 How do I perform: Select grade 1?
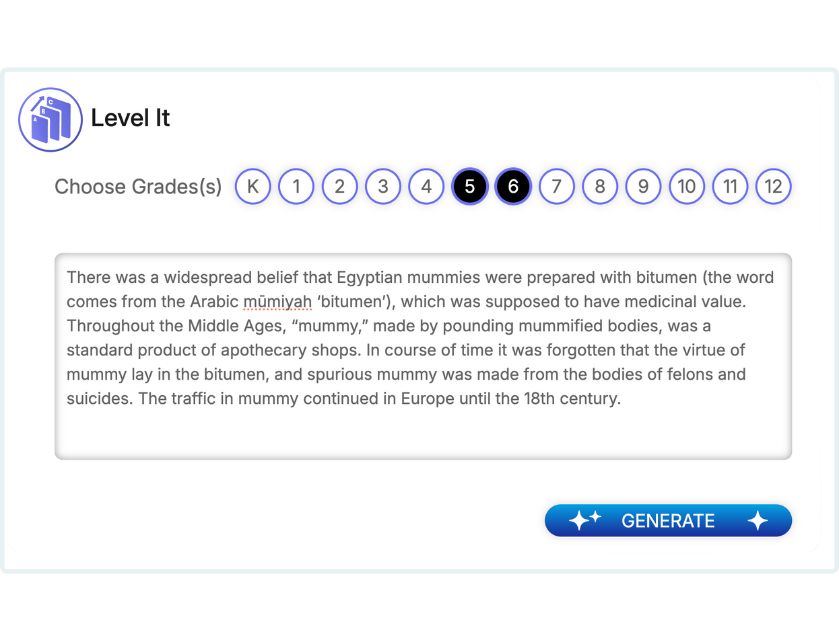pyautogui.click(x=296, y=186)
